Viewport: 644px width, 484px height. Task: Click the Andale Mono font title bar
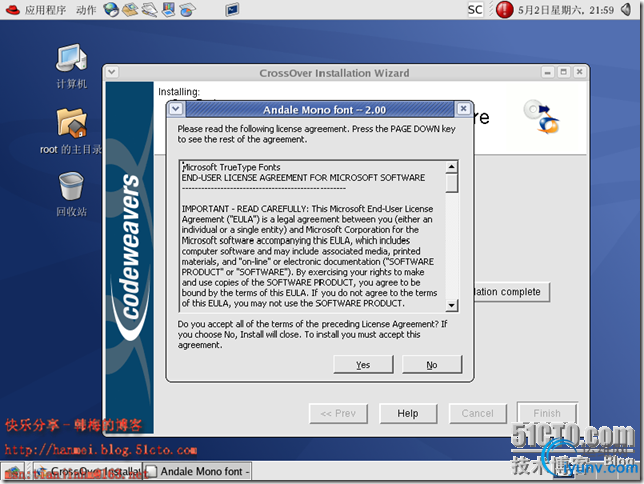point(320,109)
